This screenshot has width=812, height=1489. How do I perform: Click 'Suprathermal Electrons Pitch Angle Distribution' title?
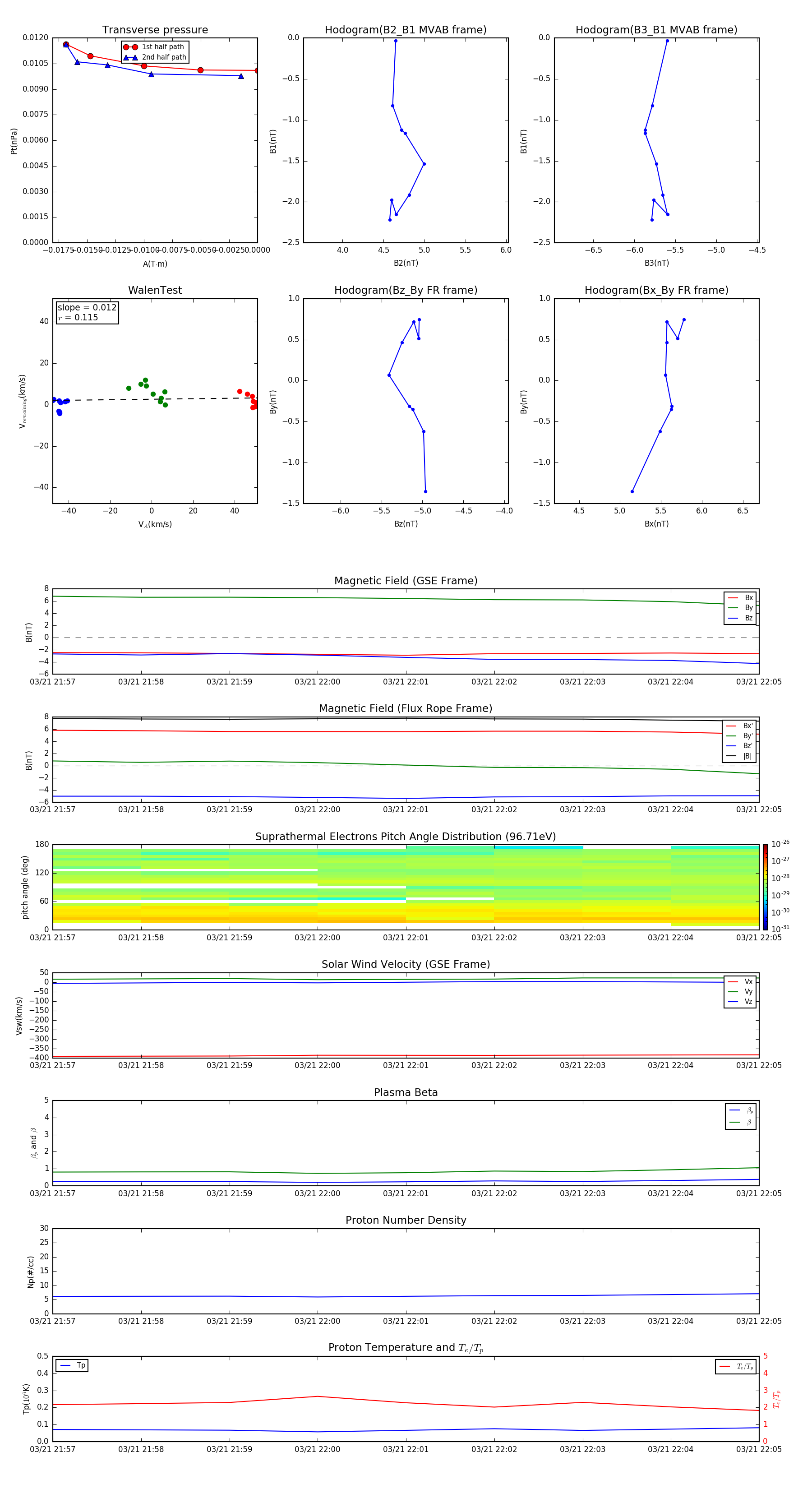(406, 837)
